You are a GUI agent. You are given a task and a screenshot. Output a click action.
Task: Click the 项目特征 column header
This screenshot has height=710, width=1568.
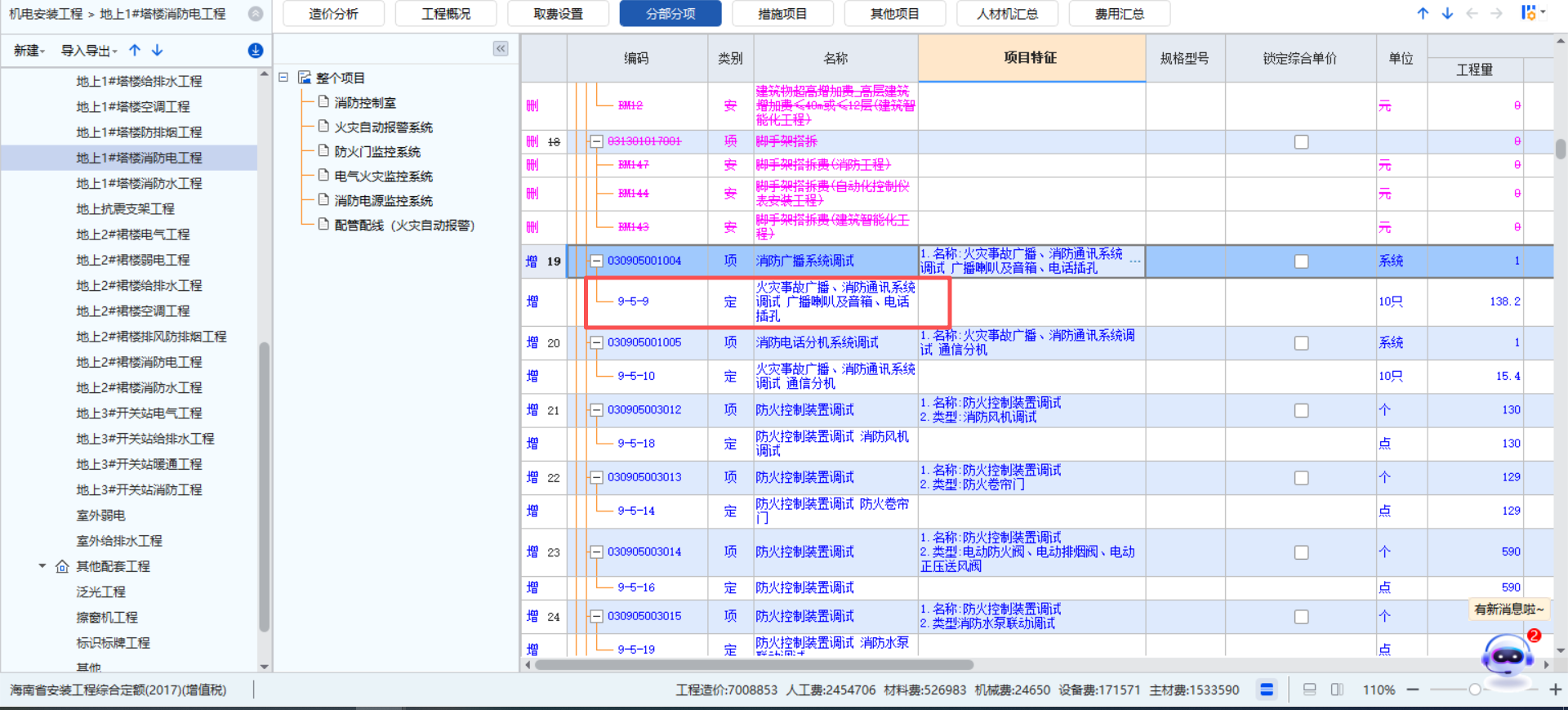pos(1031,58)
